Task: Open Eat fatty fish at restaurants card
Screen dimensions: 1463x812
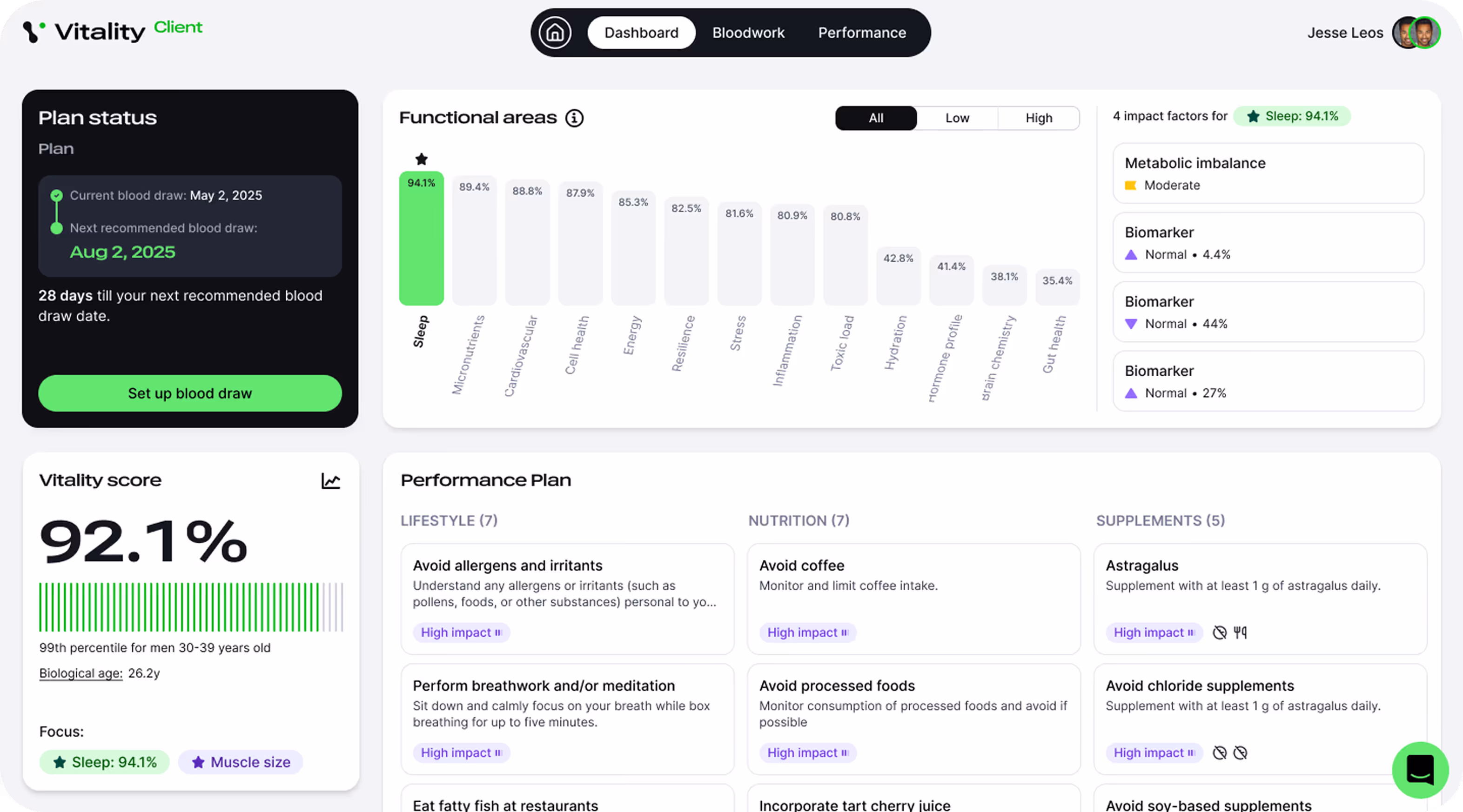Action: 567,799
